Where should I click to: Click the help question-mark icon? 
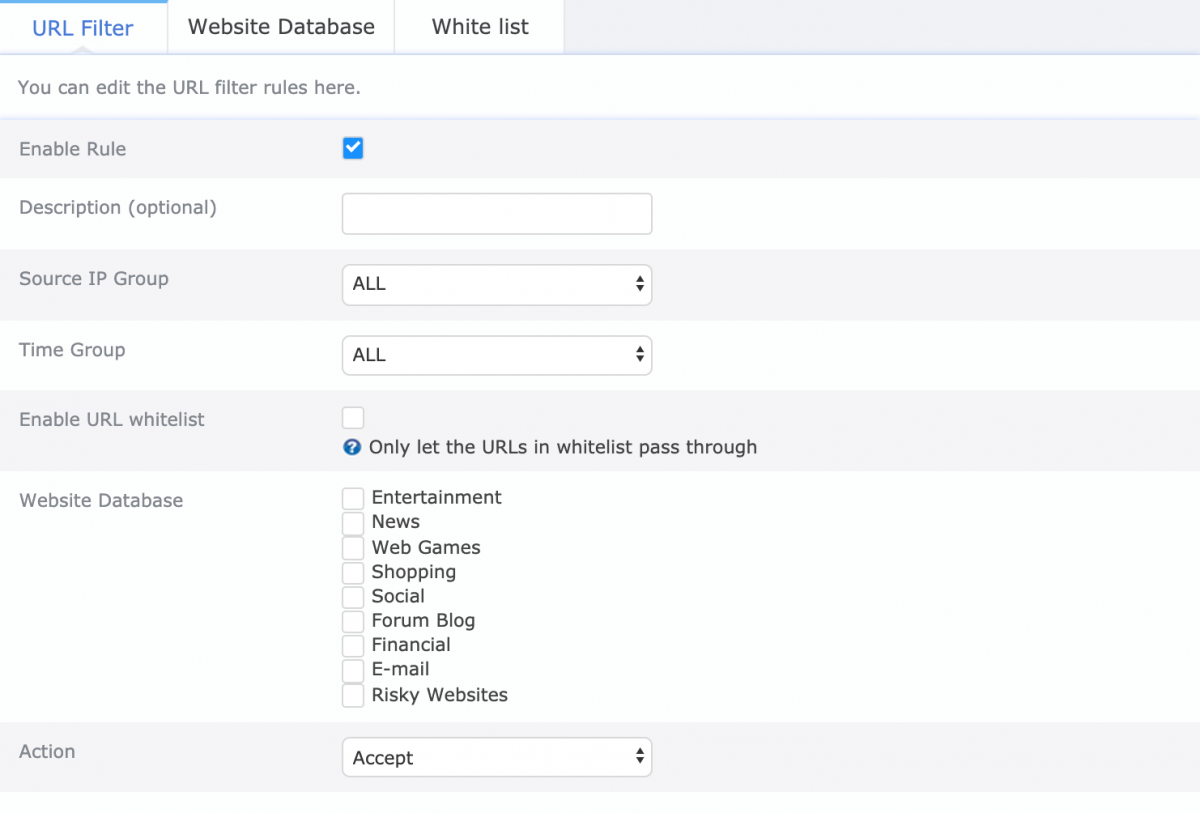click(x=352, y=448)
